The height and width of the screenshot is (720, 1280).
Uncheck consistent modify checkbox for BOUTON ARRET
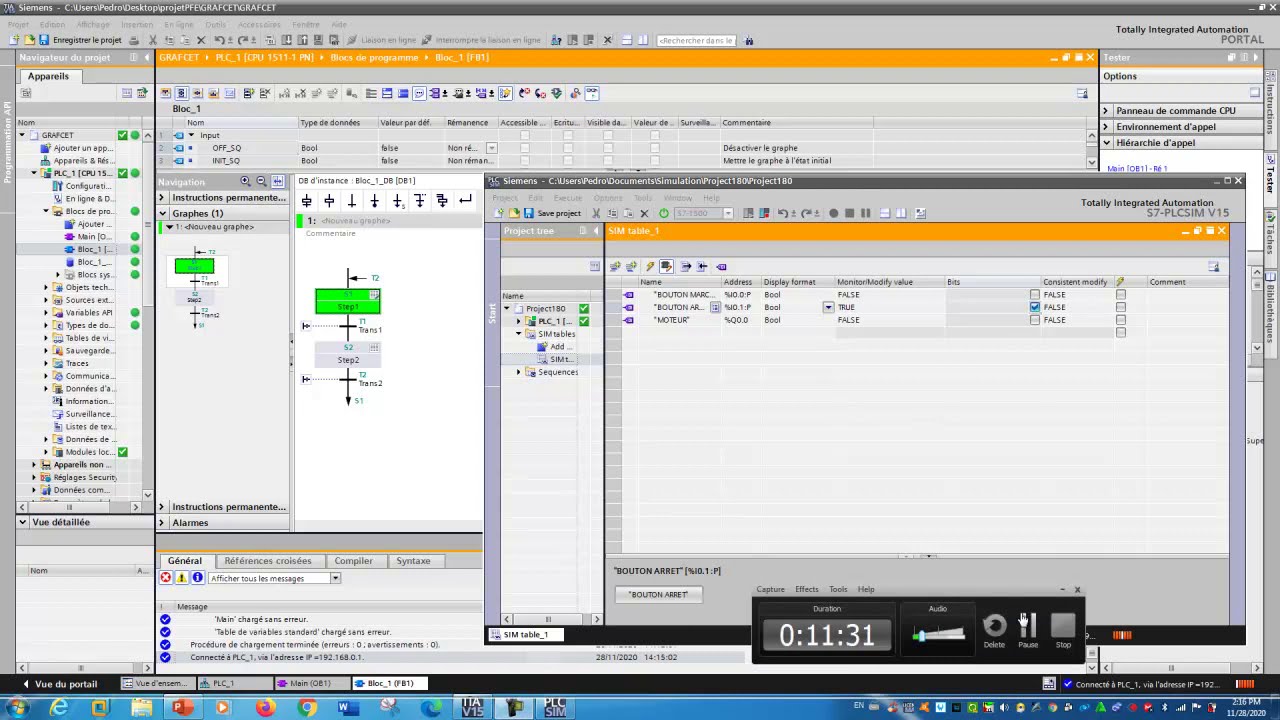(1034, 307)
